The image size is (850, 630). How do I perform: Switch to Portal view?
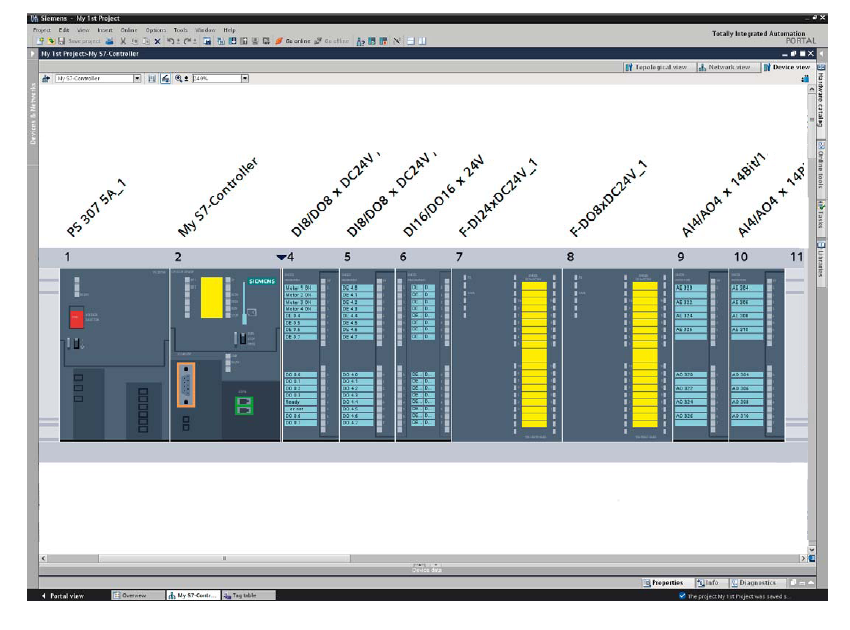67,595
